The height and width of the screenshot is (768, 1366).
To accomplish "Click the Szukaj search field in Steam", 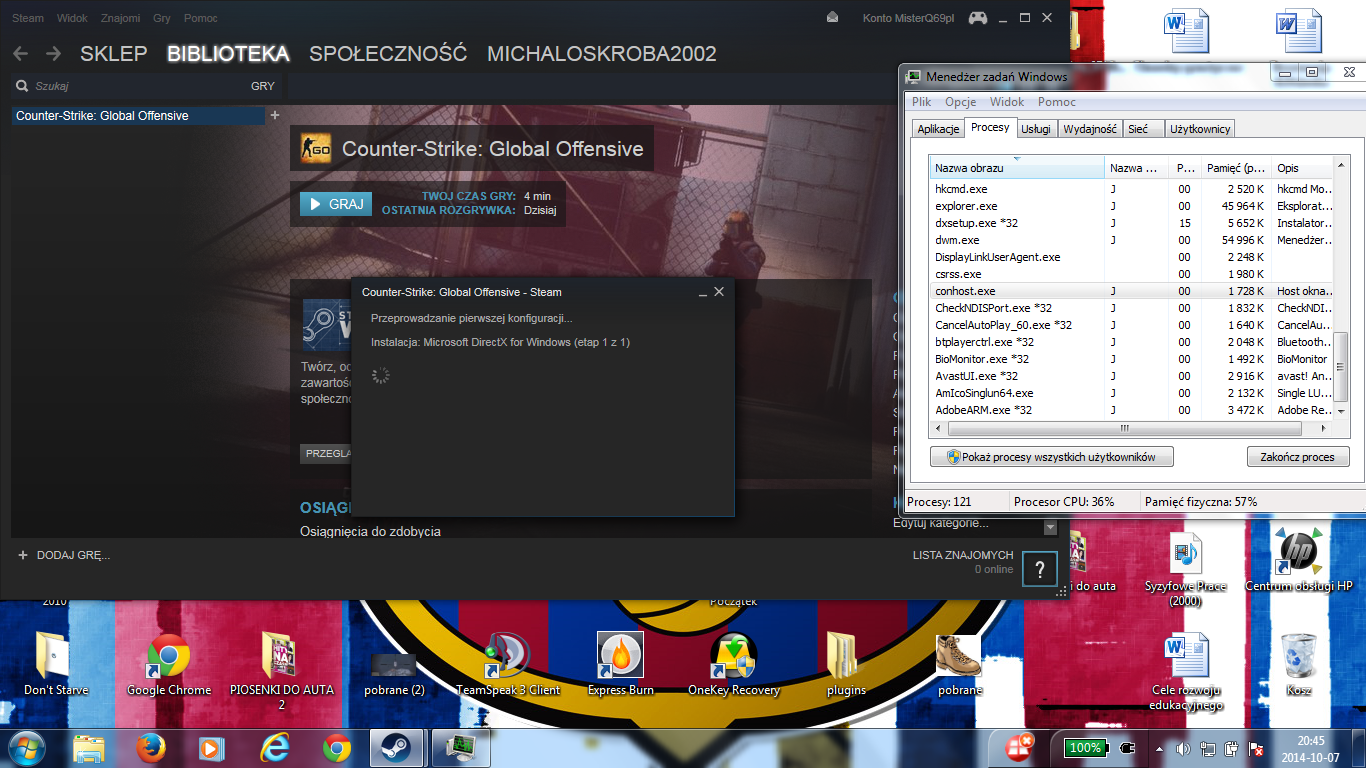I will pos(130,86).
